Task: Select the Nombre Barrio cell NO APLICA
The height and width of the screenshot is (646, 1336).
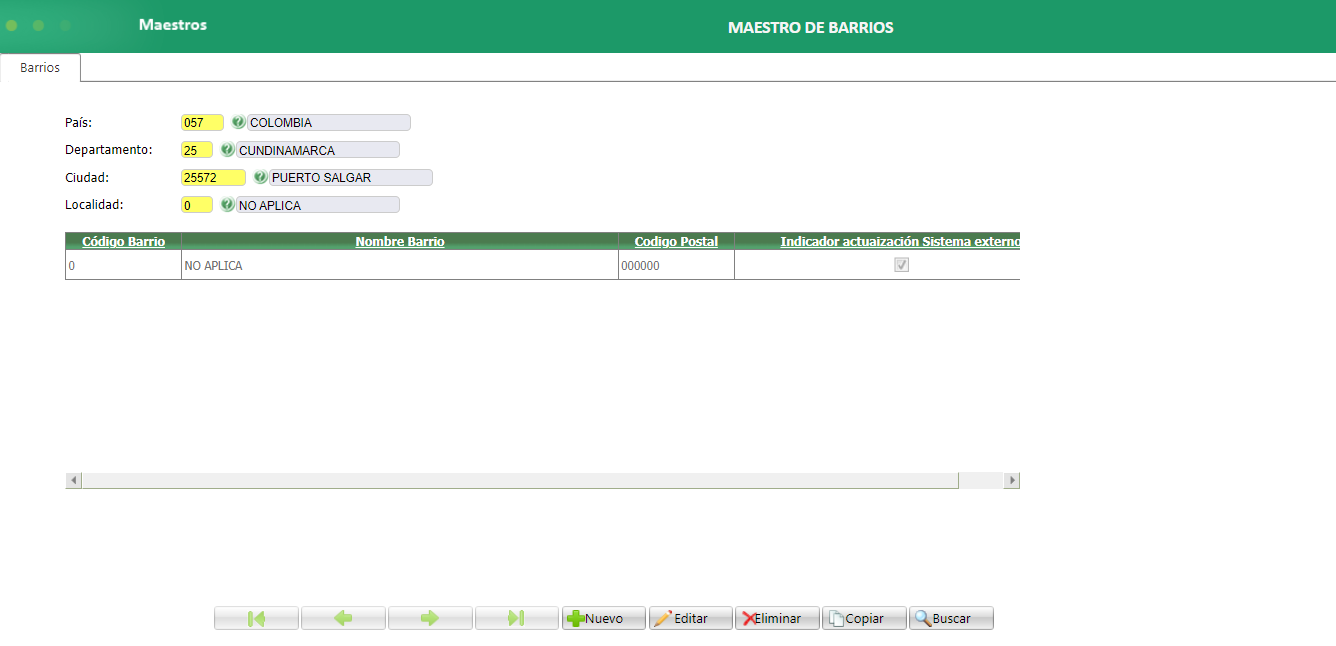Action: [x=400, y=266]
